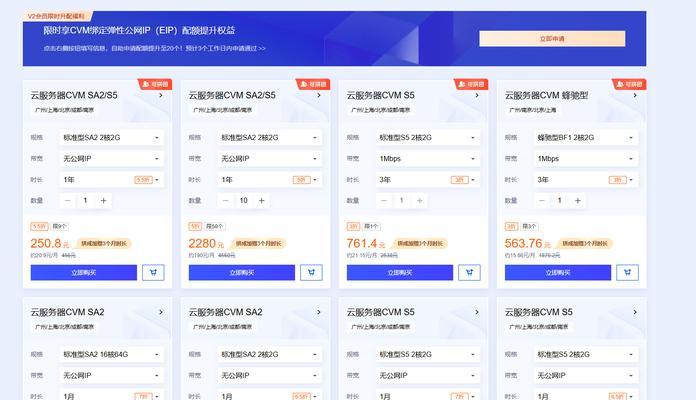Open details arrow of SA2 16核64G card

161,312
